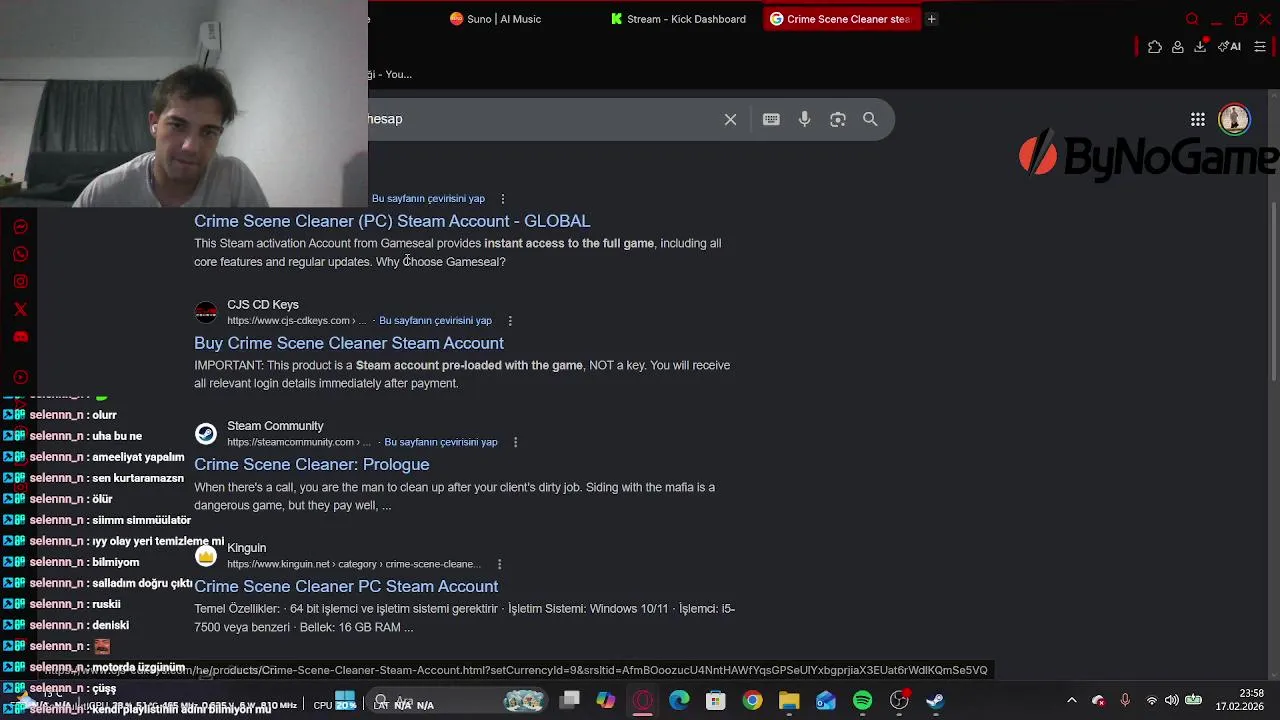This screenshot has width=1280, height=720.
Task: Open Microsoft Store from the taskbar
Action: click(x=715, y=700)
